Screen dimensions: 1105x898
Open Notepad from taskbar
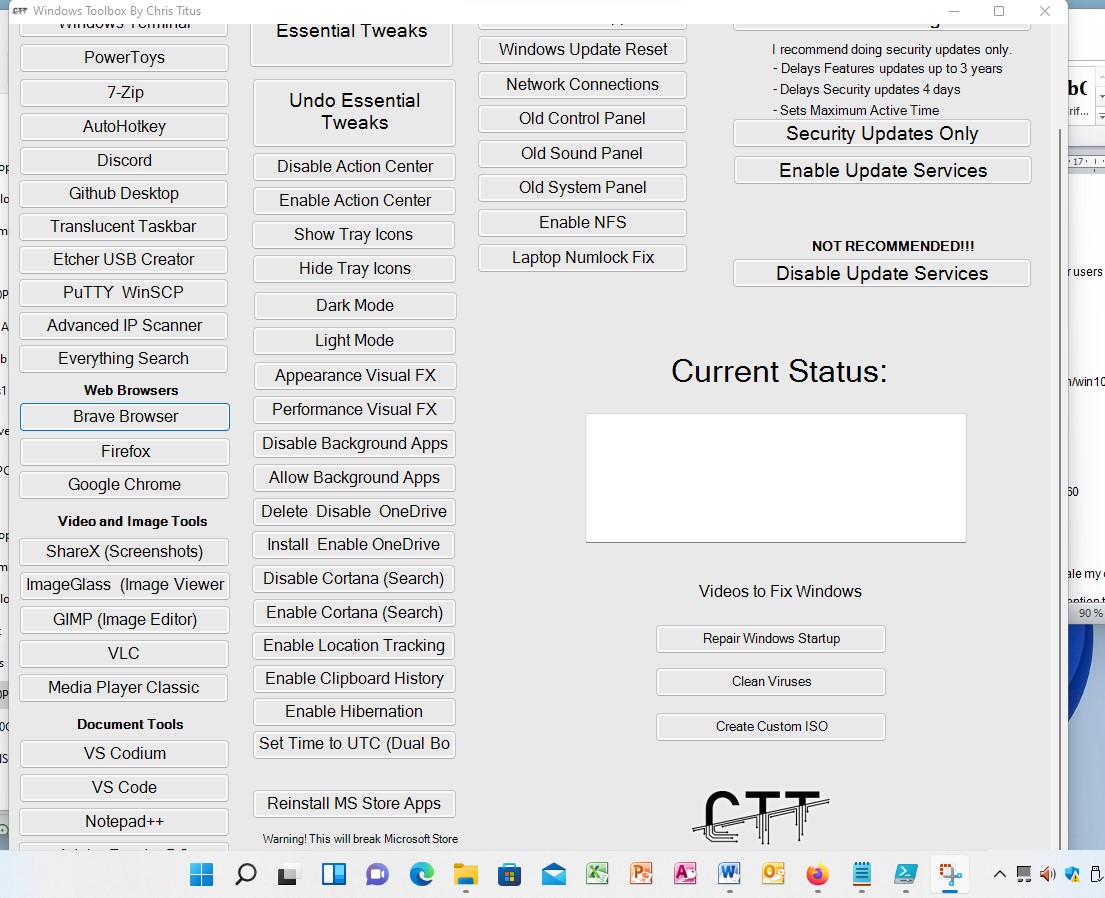click(861, 875)
